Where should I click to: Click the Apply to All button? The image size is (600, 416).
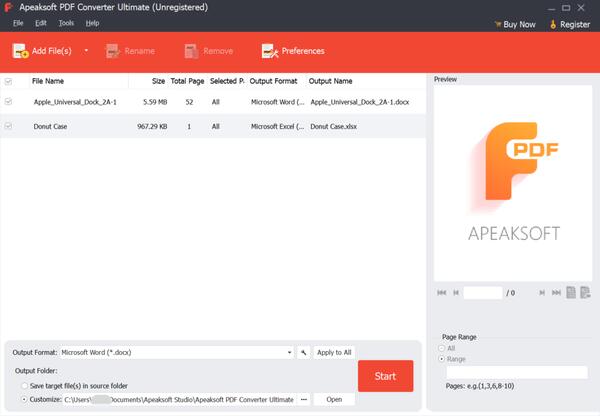[333, 352]
